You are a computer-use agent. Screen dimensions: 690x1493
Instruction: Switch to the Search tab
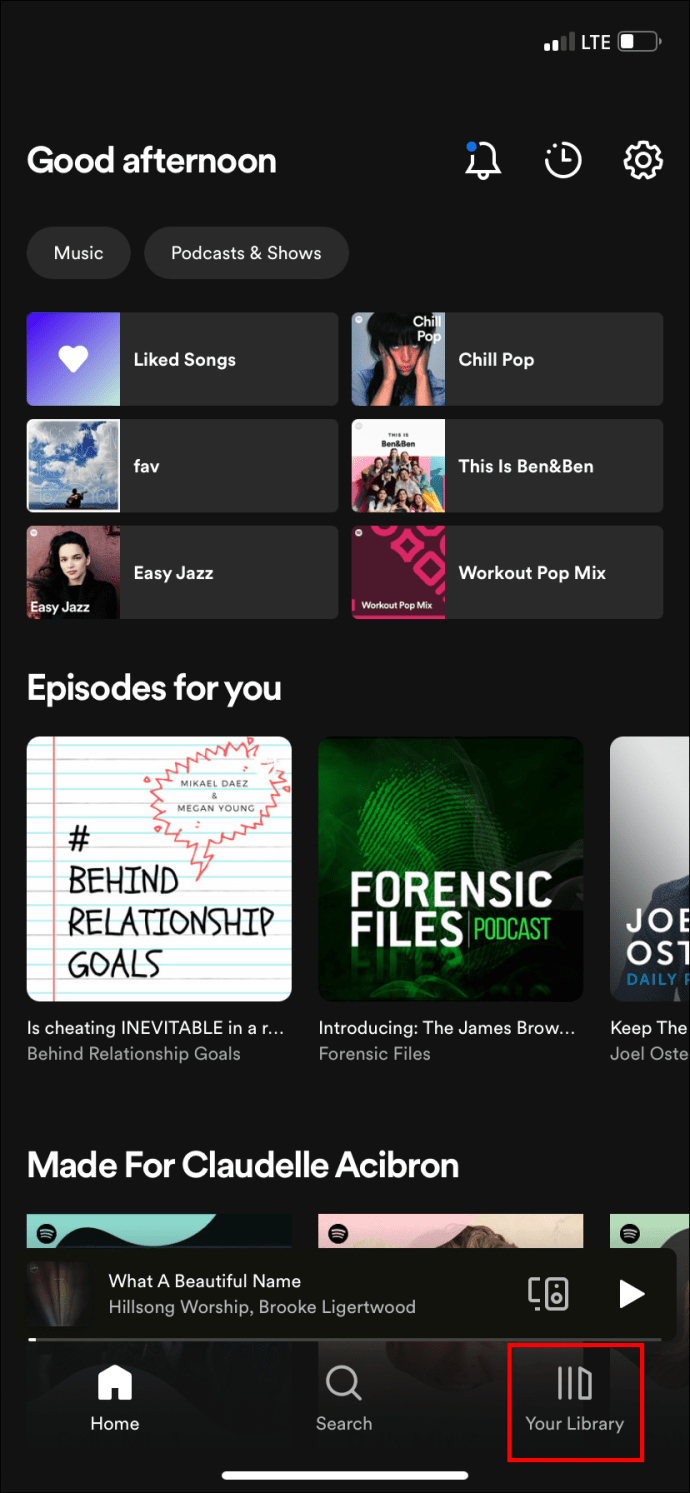pyautogui.click(x=344, y=1399)
